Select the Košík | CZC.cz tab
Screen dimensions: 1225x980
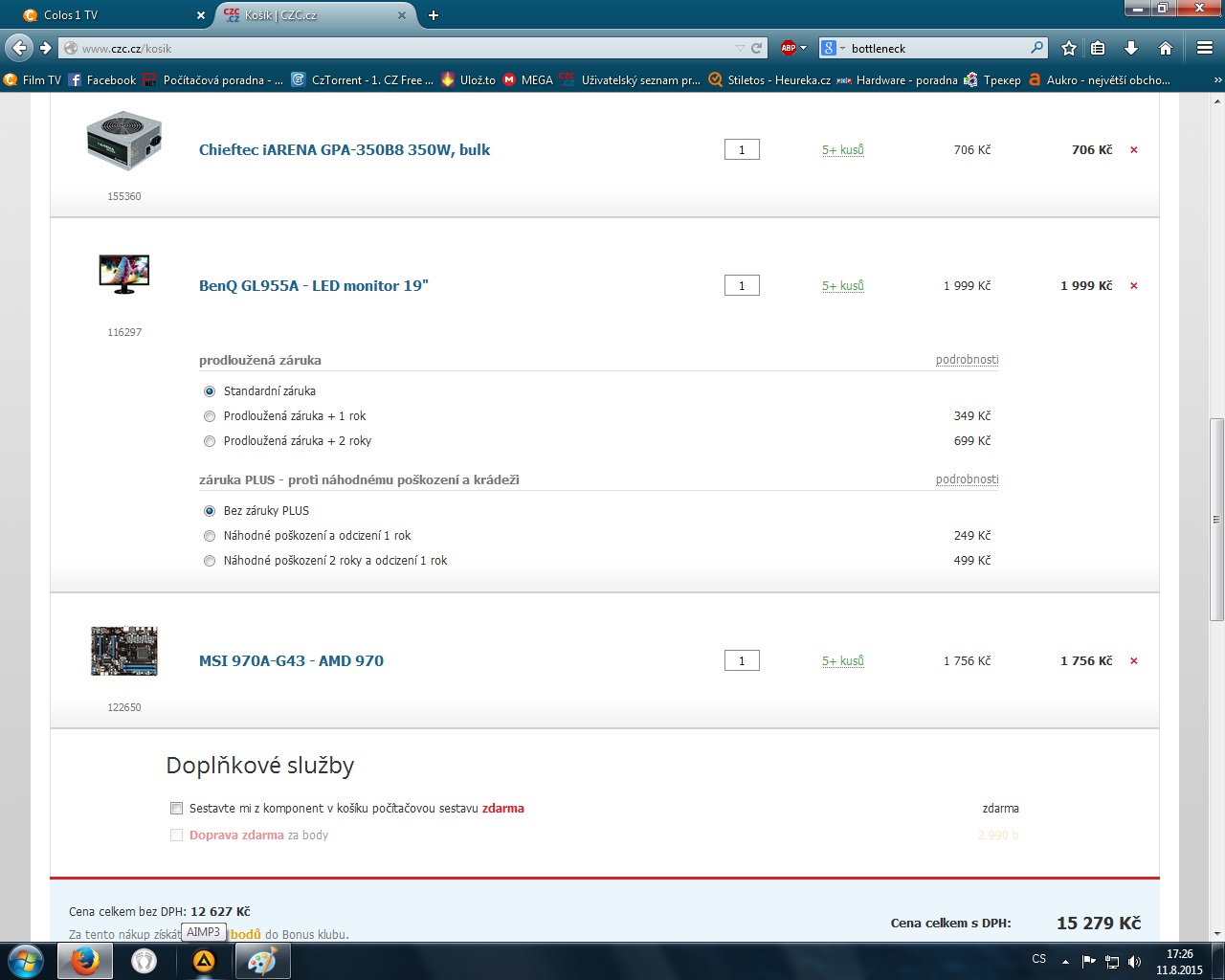pyautogui.click(x=316, y=15)
